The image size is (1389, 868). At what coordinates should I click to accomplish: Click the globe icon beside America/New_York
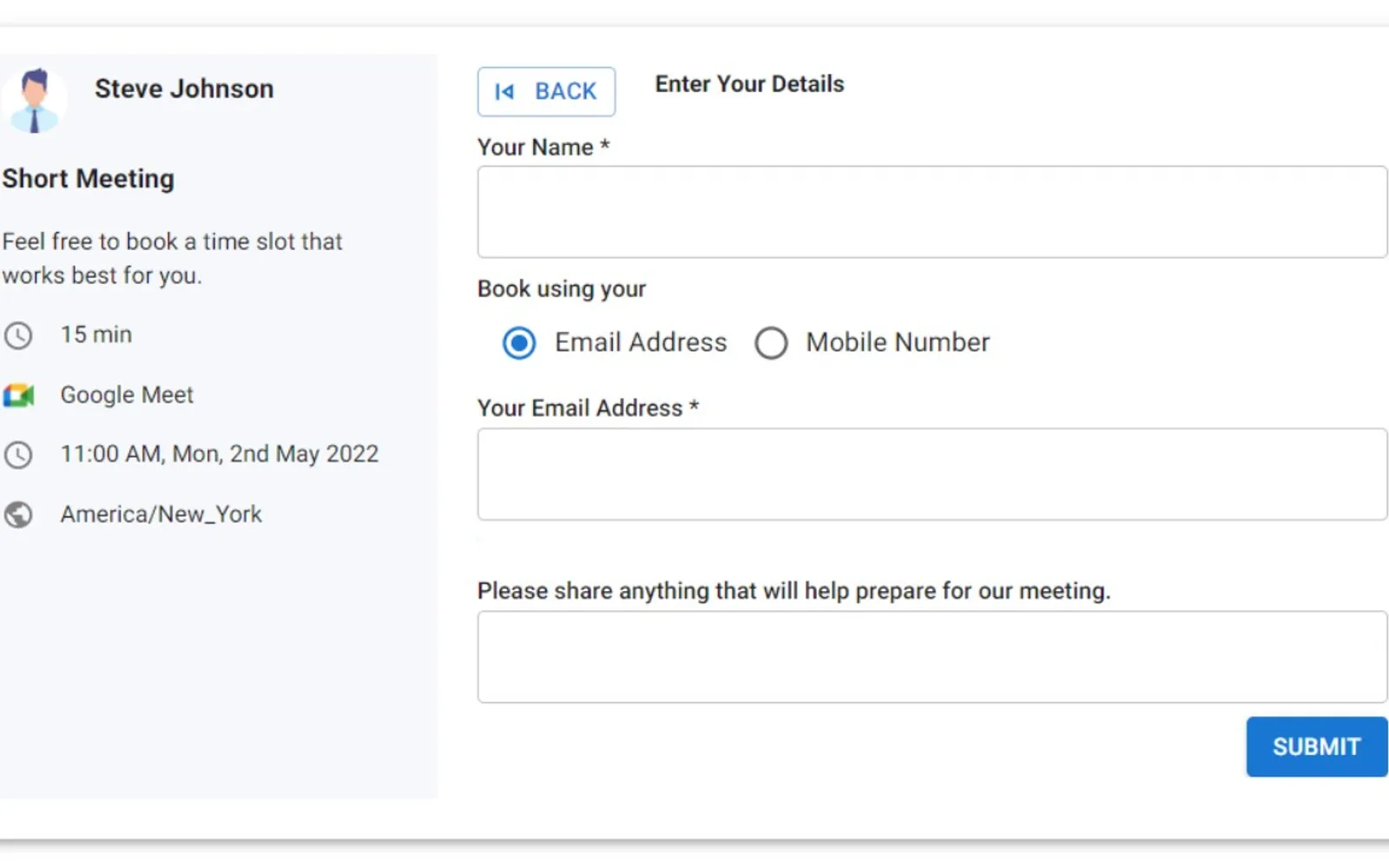coord(18,515)
